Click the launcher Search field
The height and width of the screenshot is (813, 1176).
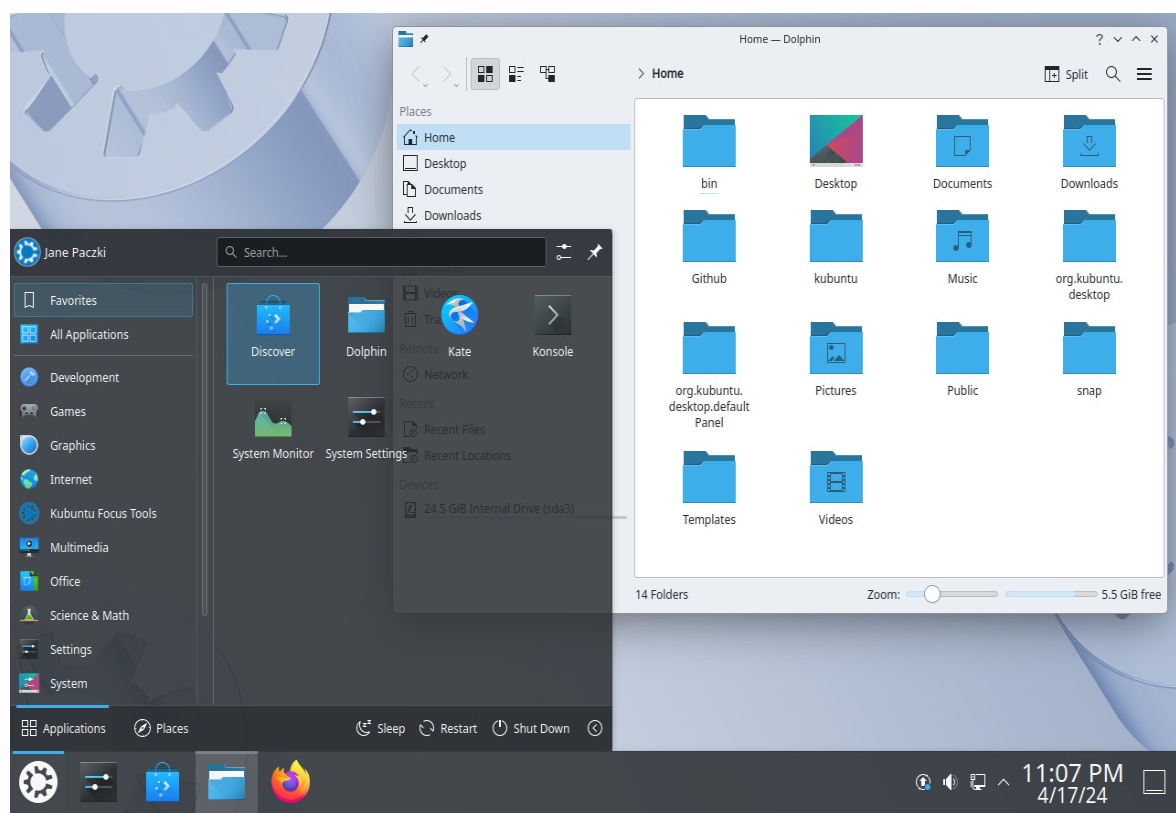click(x=380, y=252)
